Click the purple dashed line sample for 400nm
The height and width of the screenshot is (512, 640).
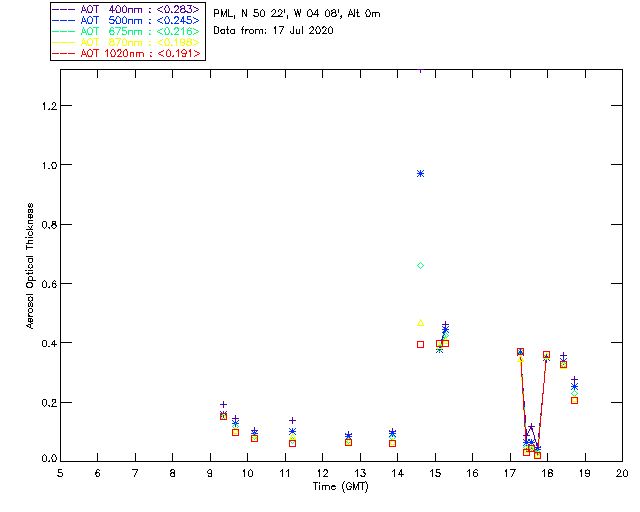64,9
